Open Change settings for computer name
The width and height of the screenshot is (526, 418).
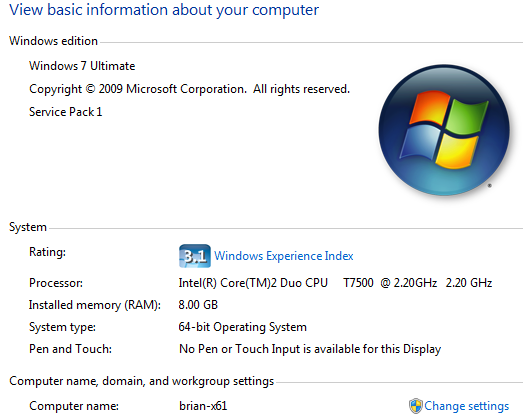[466, 406]
